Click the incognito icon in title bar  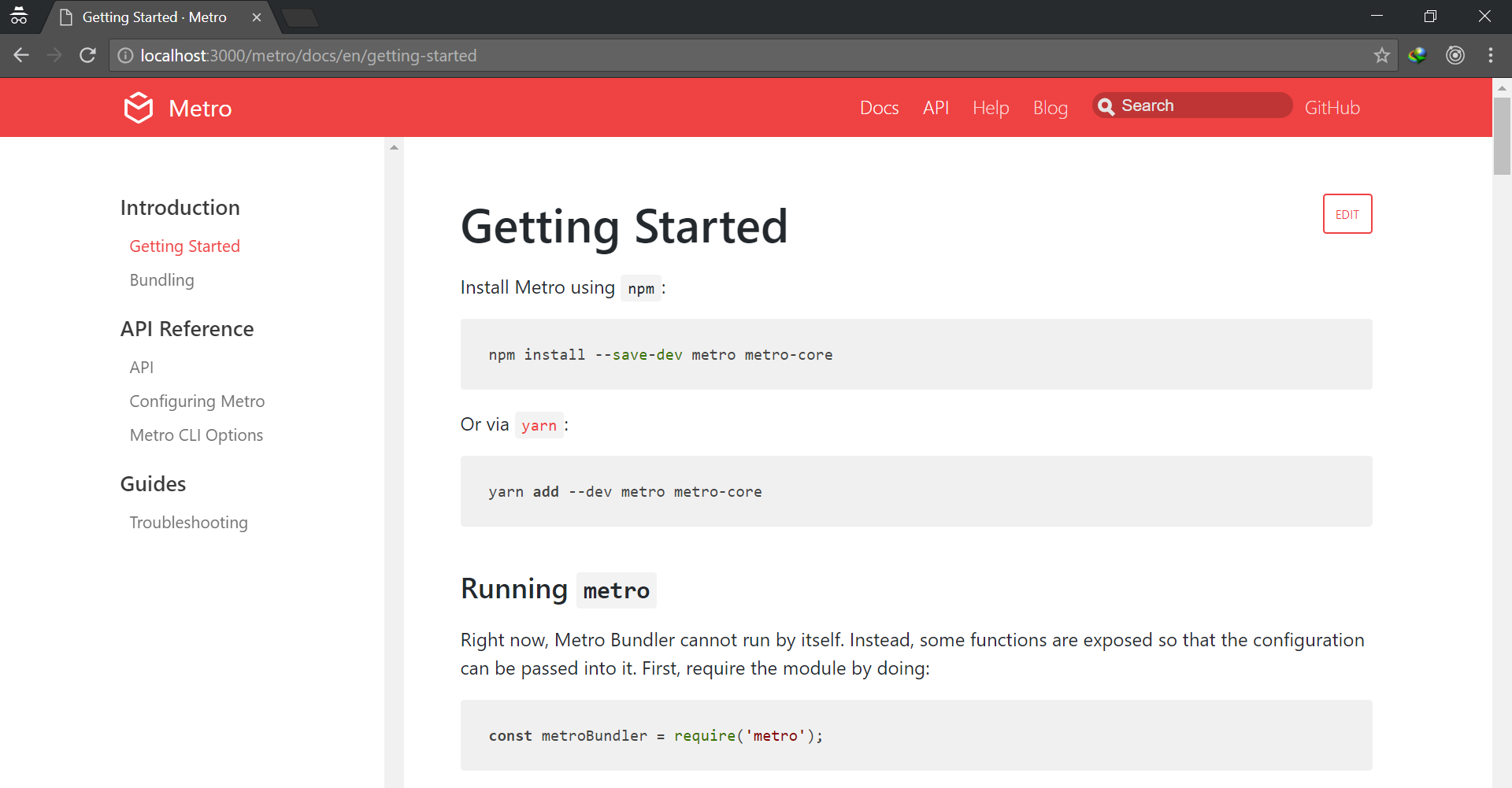(x=19, y=16)
